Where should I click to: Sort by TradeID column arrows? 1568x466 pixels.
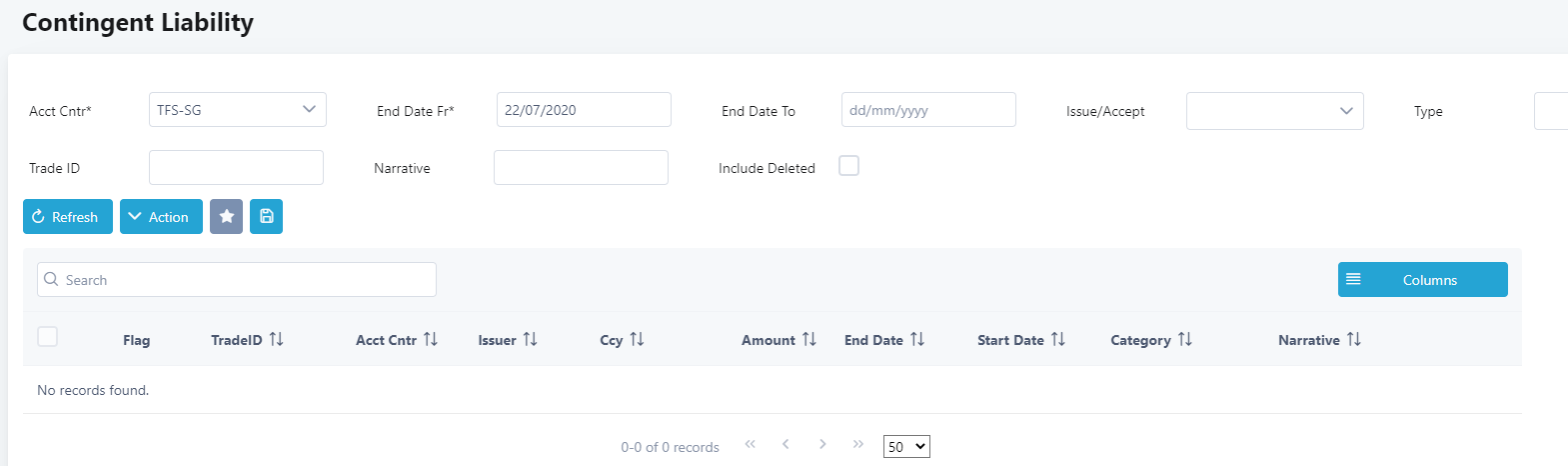point(277,340)
